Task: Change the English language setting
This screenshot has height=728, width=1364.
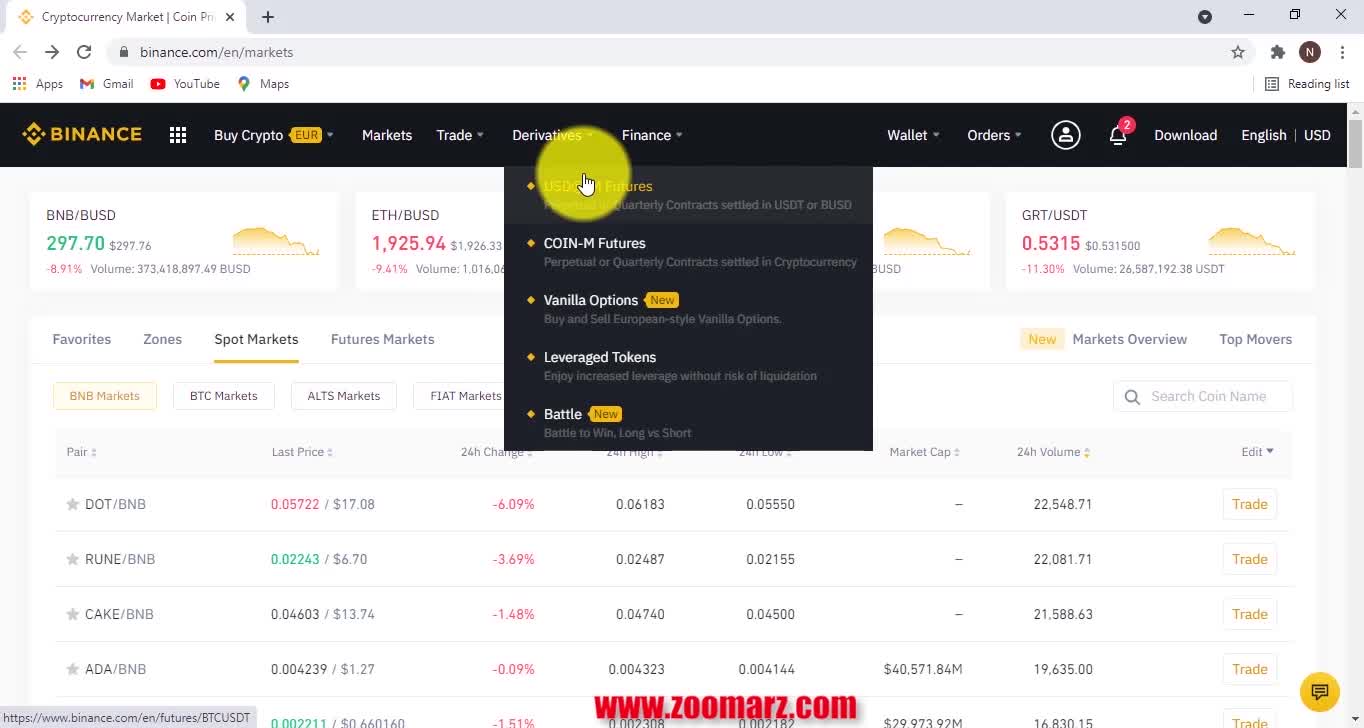Action: (x=1264, y=135)
